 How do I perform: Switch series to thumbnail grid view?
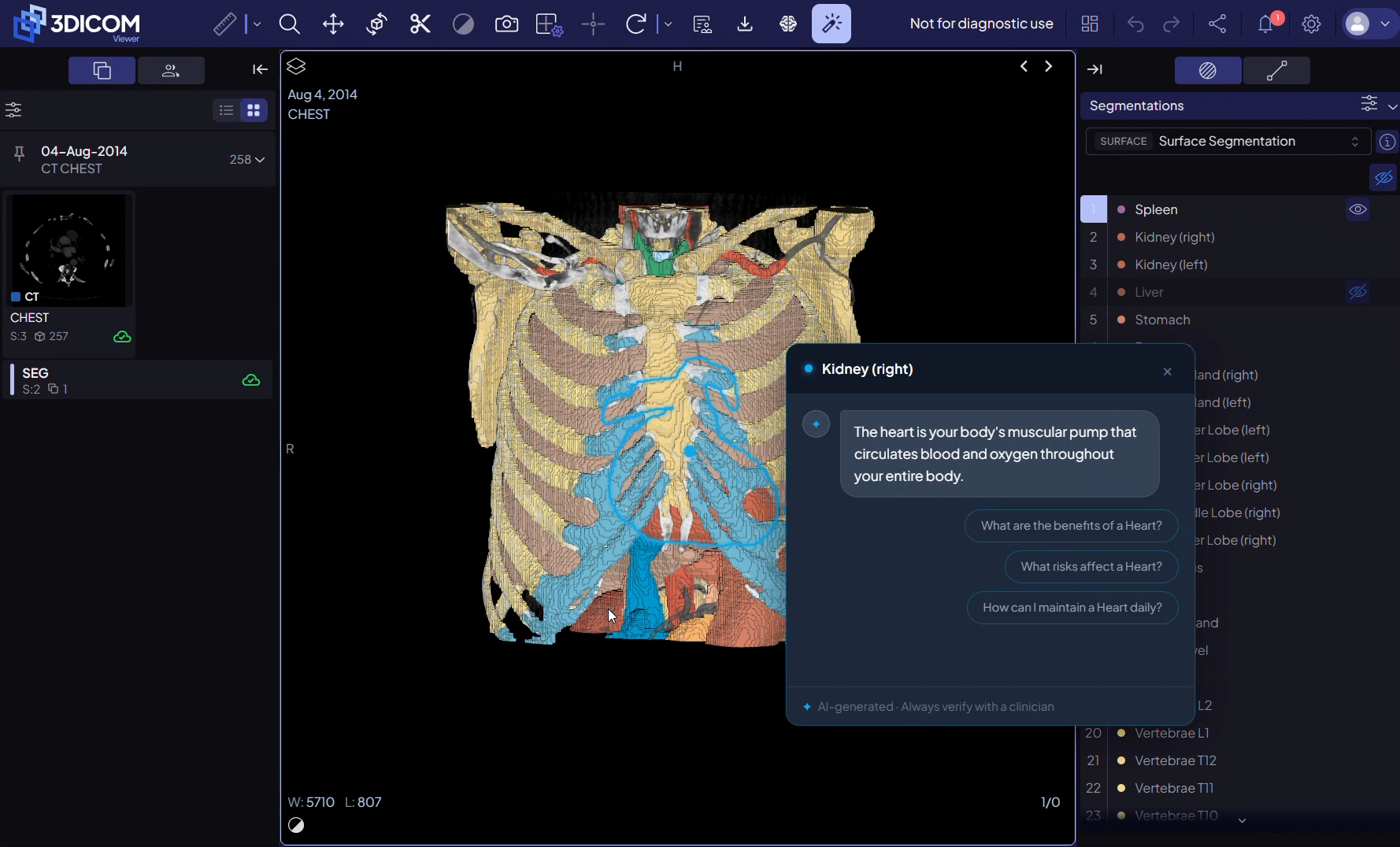click(254, 110)
